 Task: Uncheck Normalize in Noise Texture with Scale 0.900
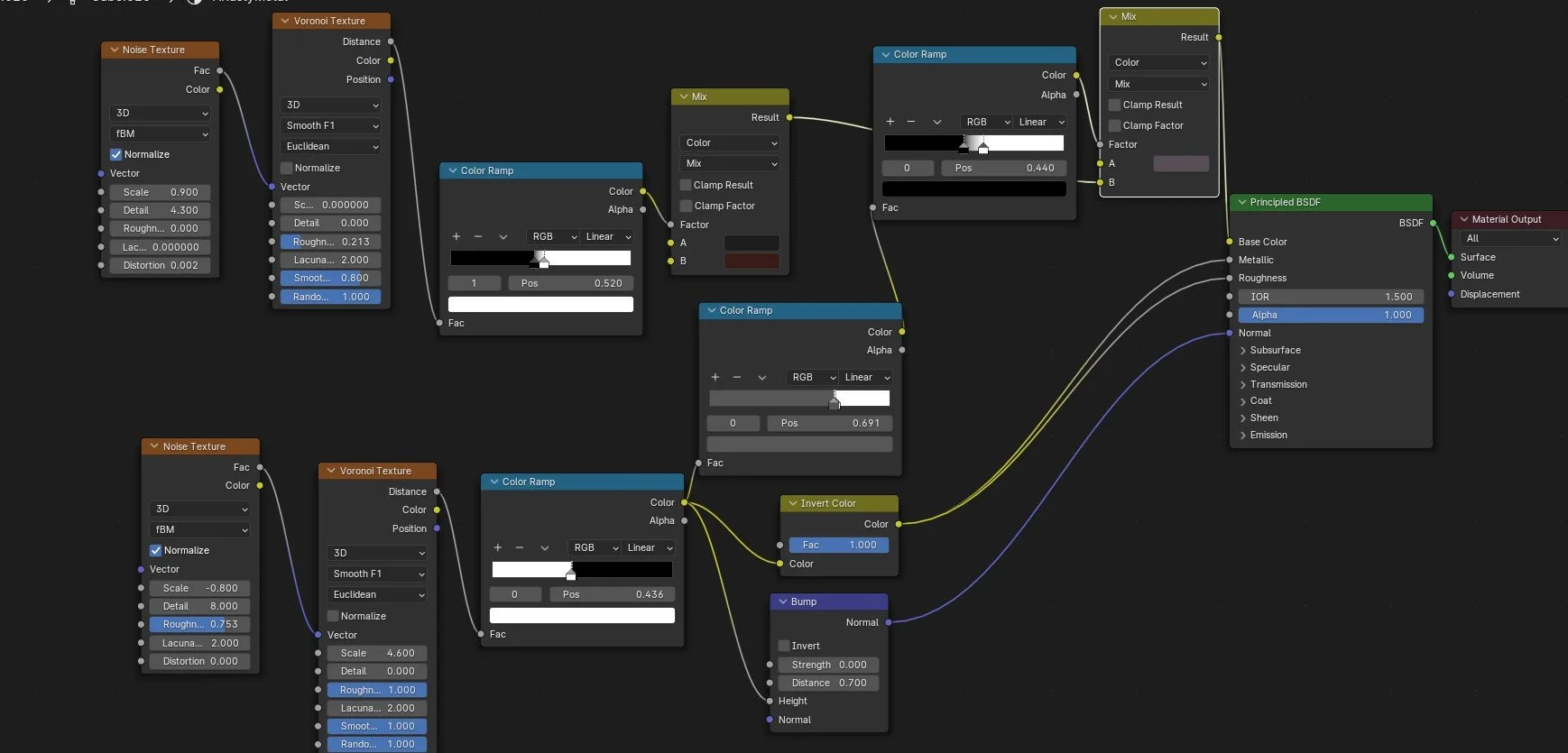115,154
